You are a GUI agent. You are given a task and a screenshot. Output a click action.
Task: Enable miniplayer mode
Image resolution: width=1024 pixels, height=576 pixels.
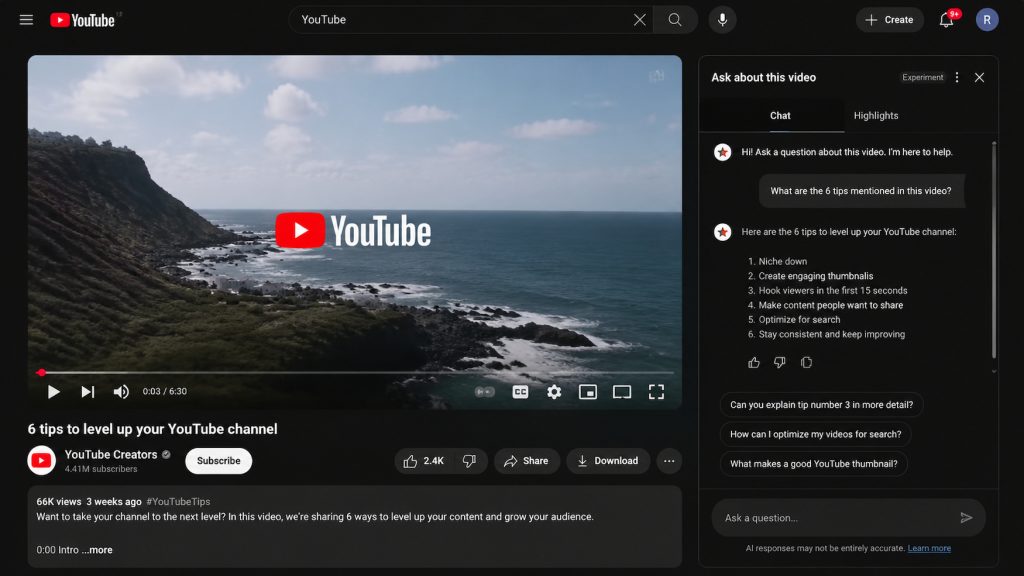pyautogui.click(x=588, y=391)
